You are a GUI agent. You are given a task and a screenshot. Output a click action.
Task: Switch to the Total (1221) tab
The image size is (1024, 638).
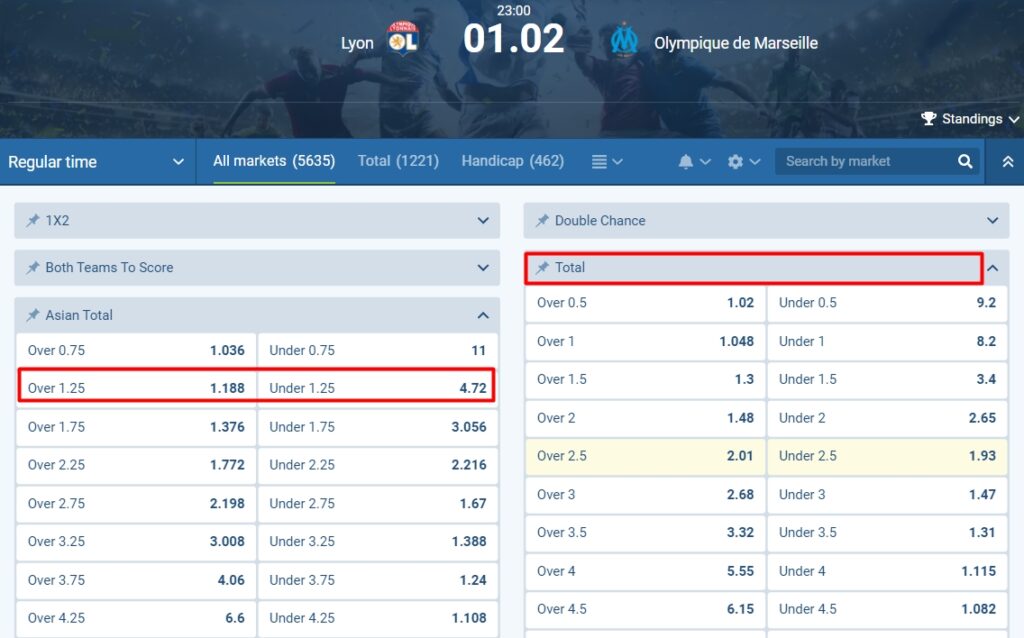(398, 160)
